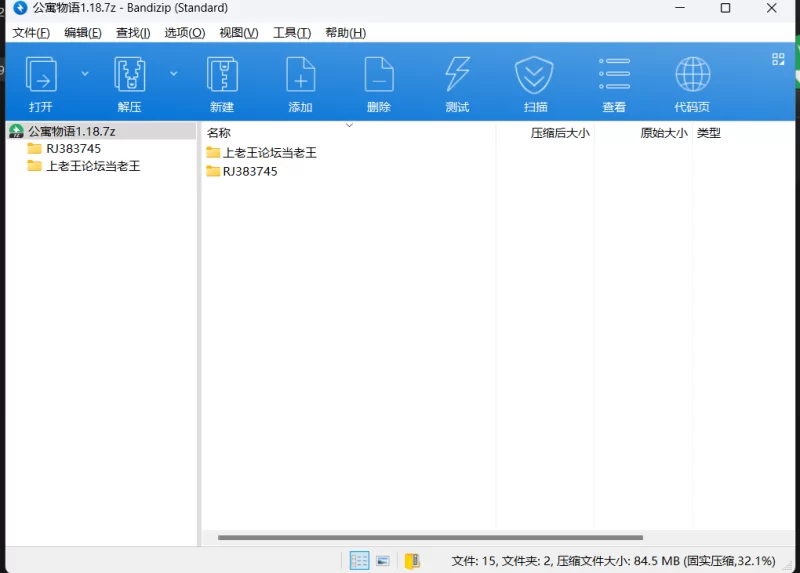Select 上老王论坛当老王 folder in left tree
The height and width of the screenshot is (573, 800).
[x=93, y=166]
